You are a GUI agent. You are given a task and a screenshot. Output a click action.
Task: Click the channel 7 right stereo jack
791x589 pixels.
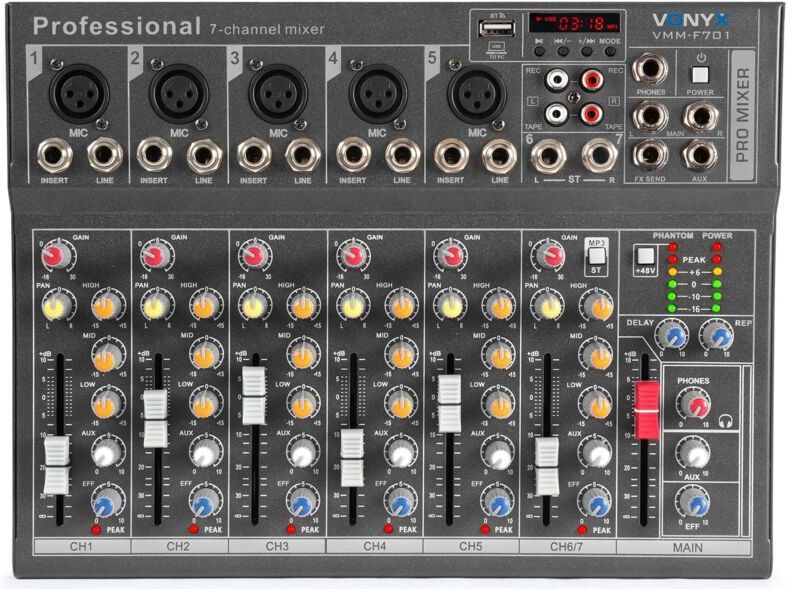pos(599,156)
